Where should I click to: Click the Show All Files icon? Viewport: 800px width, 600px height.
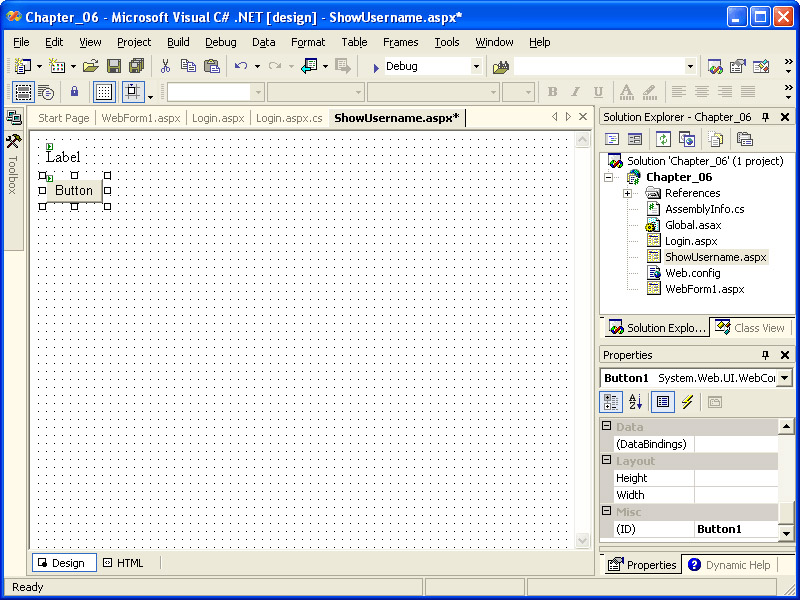[x=716, y=139]
